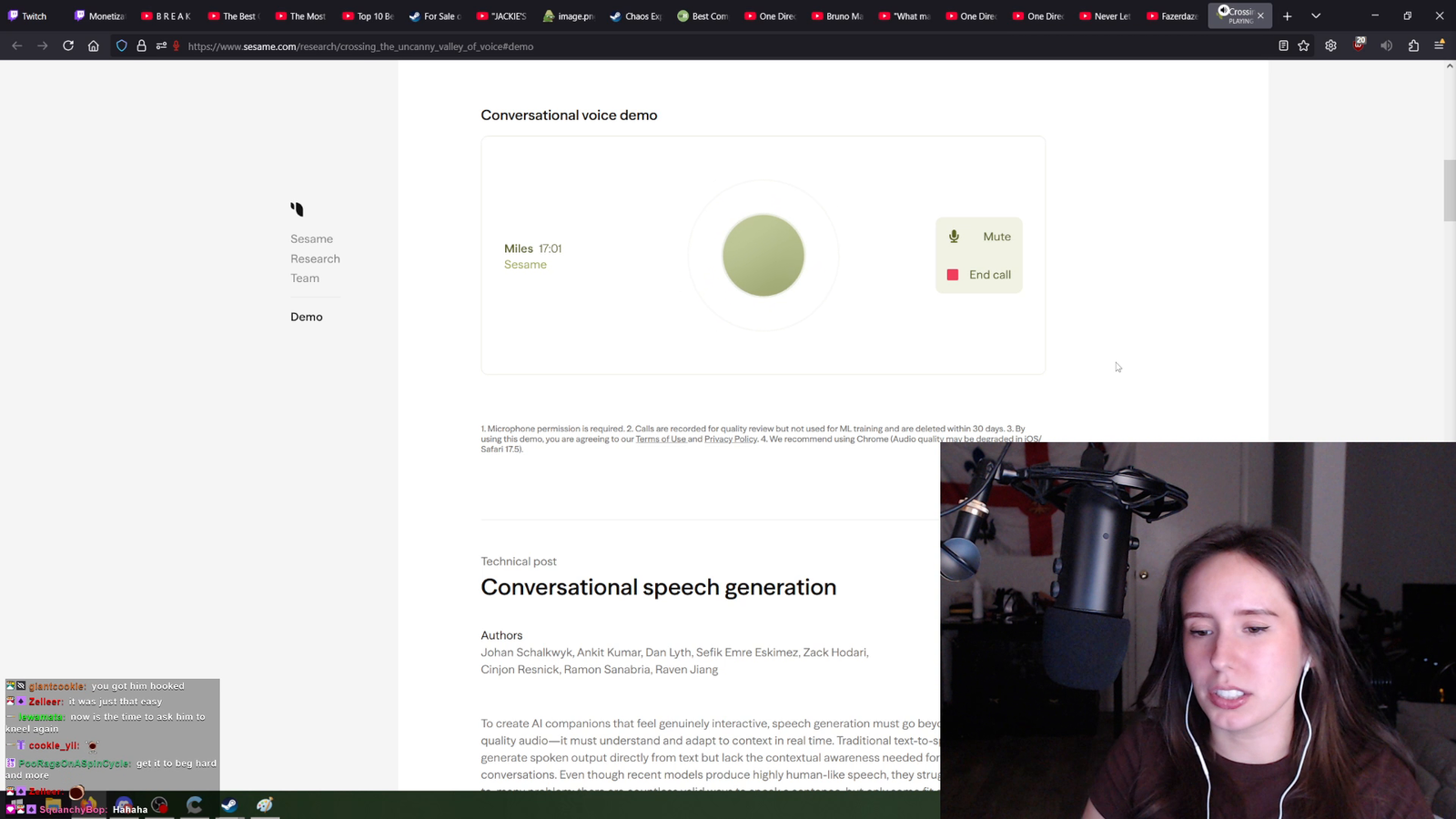Select the Top 10 Be tab
Viewport: 1456px width, 819px height.
coord(368,16)
